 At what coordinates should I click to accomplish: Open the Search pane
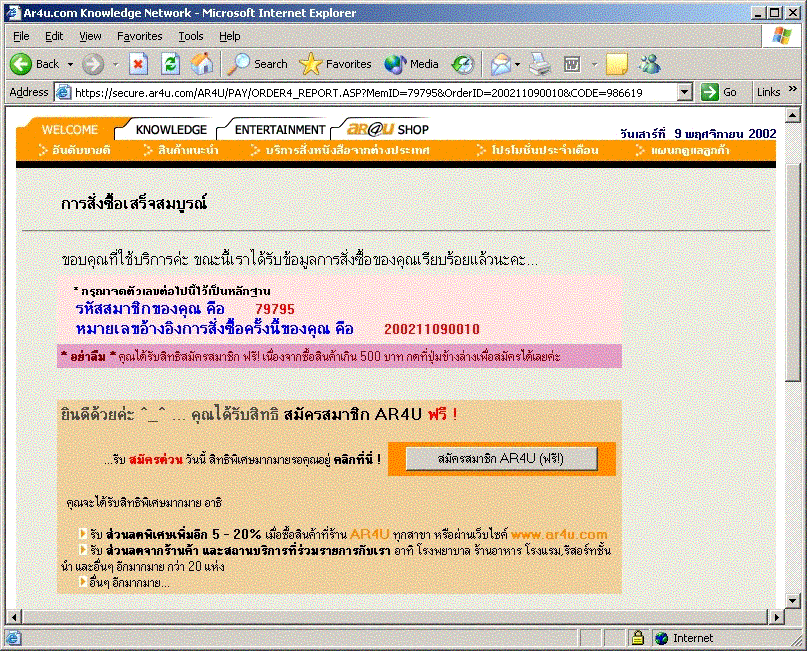[259, 64]
